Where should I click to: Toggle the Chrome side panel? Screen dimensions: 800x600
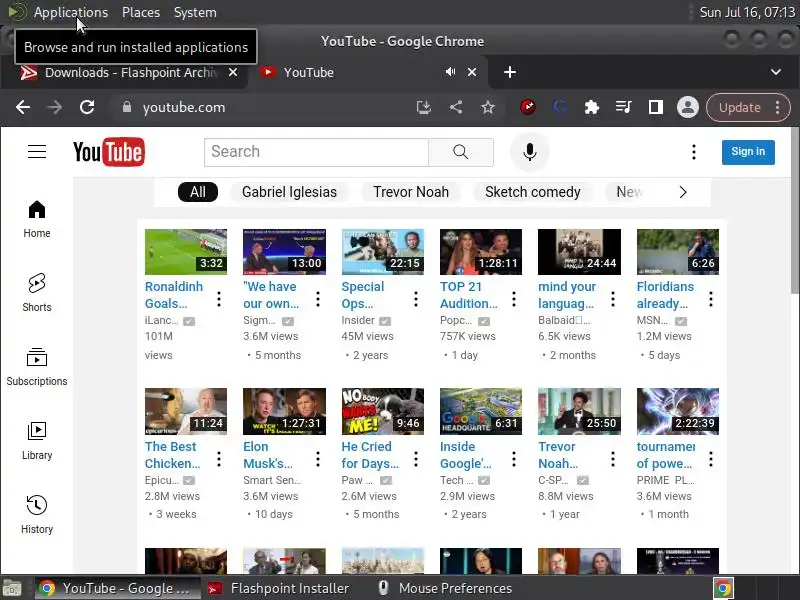656,107
